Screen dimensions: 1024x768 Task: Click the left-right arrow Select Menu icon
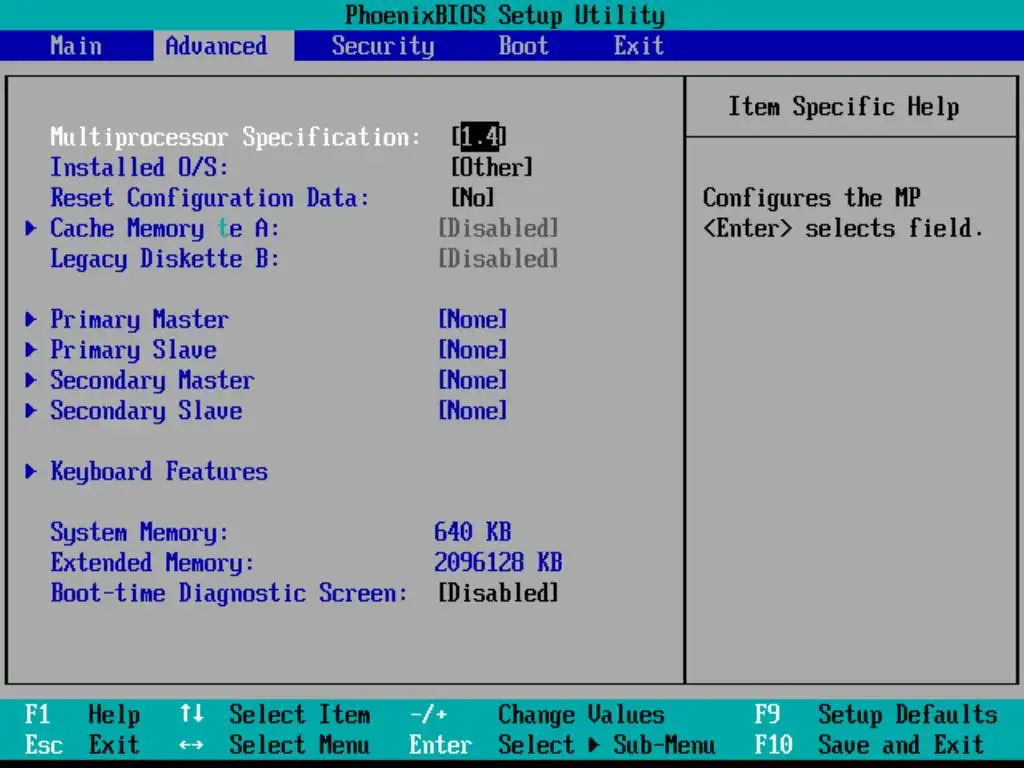click(191, 744)
